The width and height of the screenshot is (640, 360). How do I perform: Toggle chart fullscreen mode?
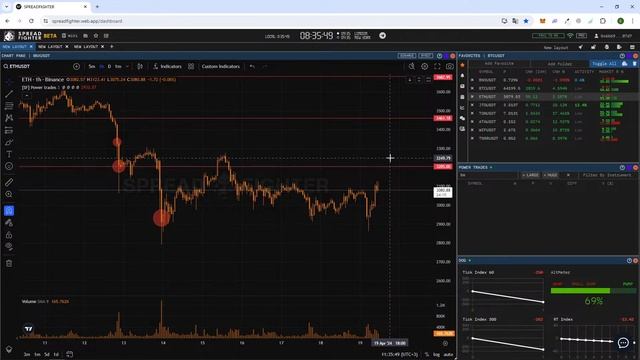[437, 66]
